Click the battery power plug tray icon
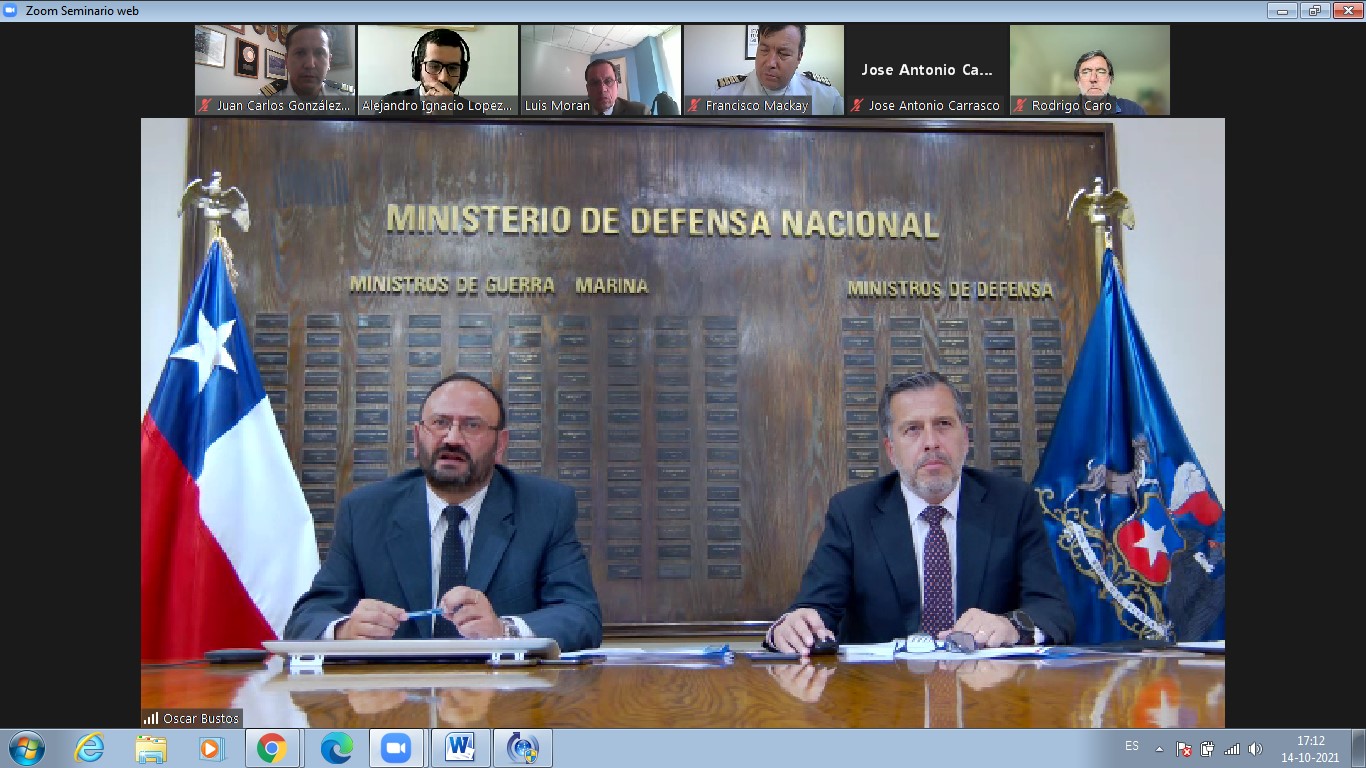 click(x=1208, y=748)
